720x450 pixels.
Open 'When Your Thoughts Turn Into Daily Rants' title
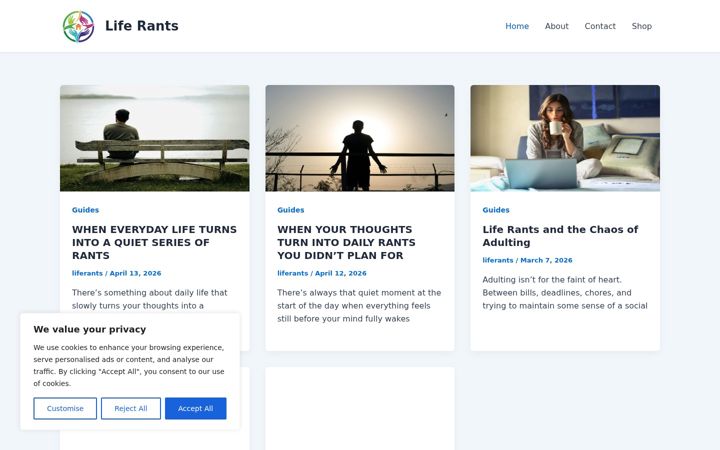click(346, 242)
